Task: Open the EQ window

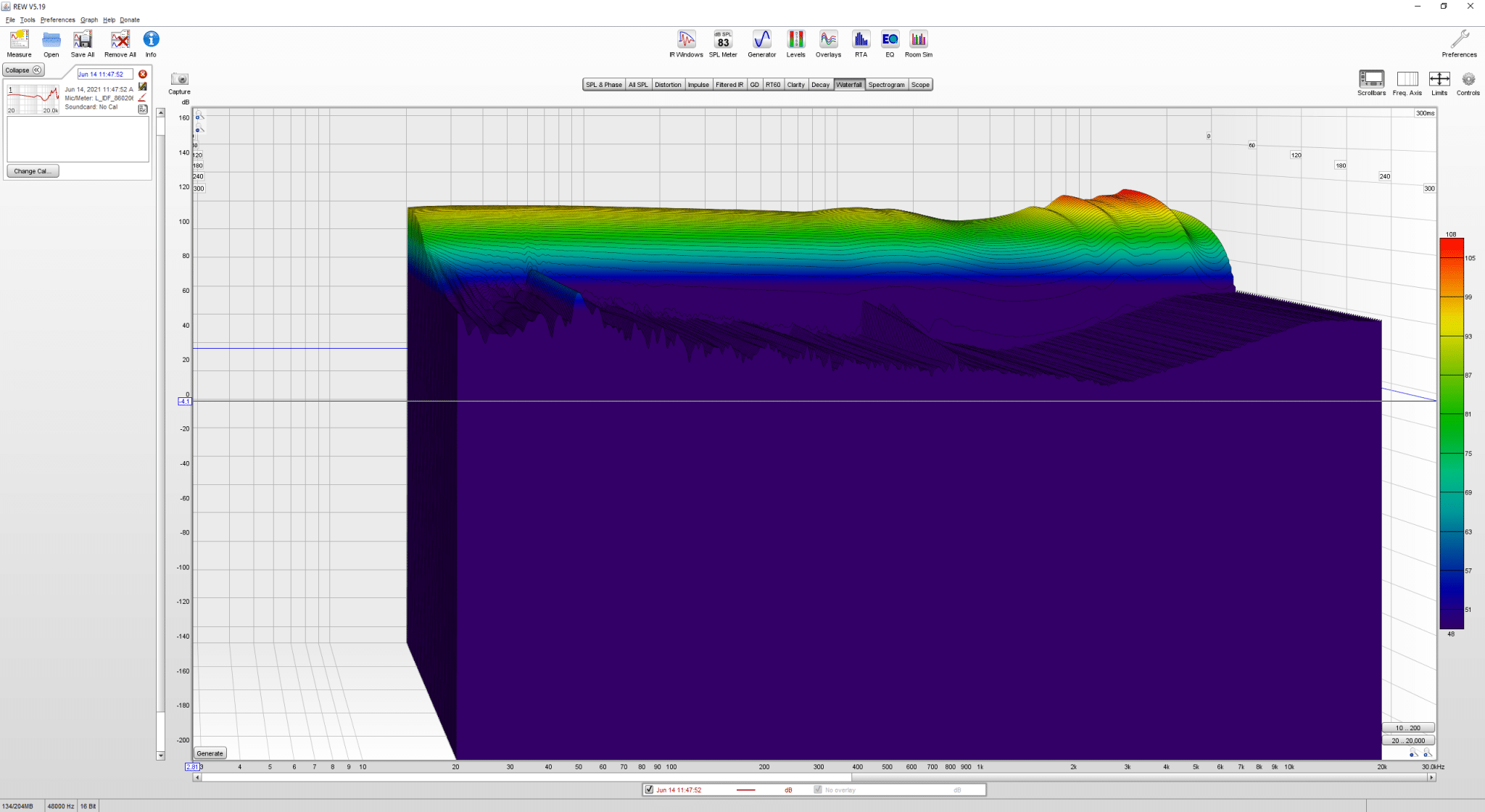Action: pyautogui.click(x=890, y=43)
